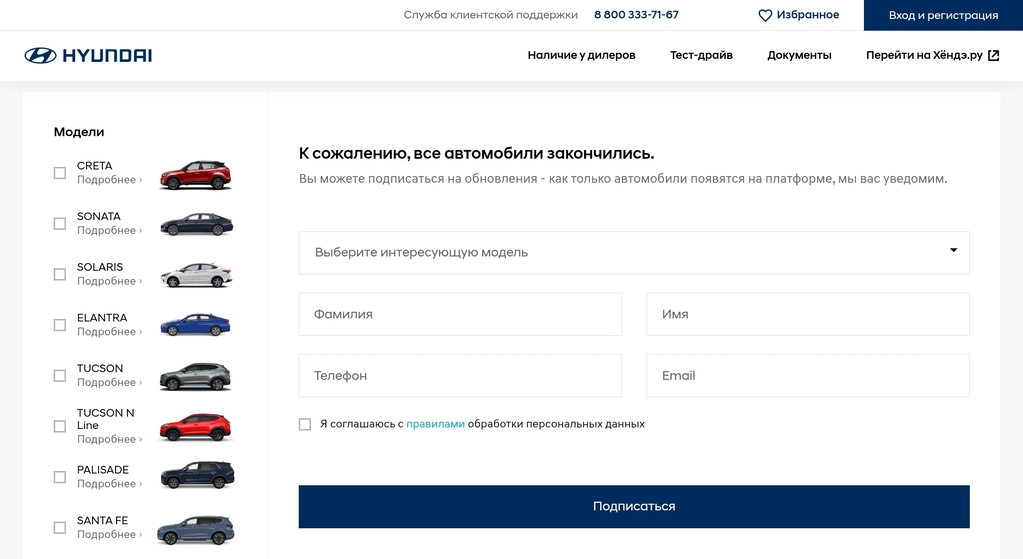Image resolution: width=1023 pixels, height=559 pixels.
Task: Focus the 'Телефон' input field
Action: 460,376
